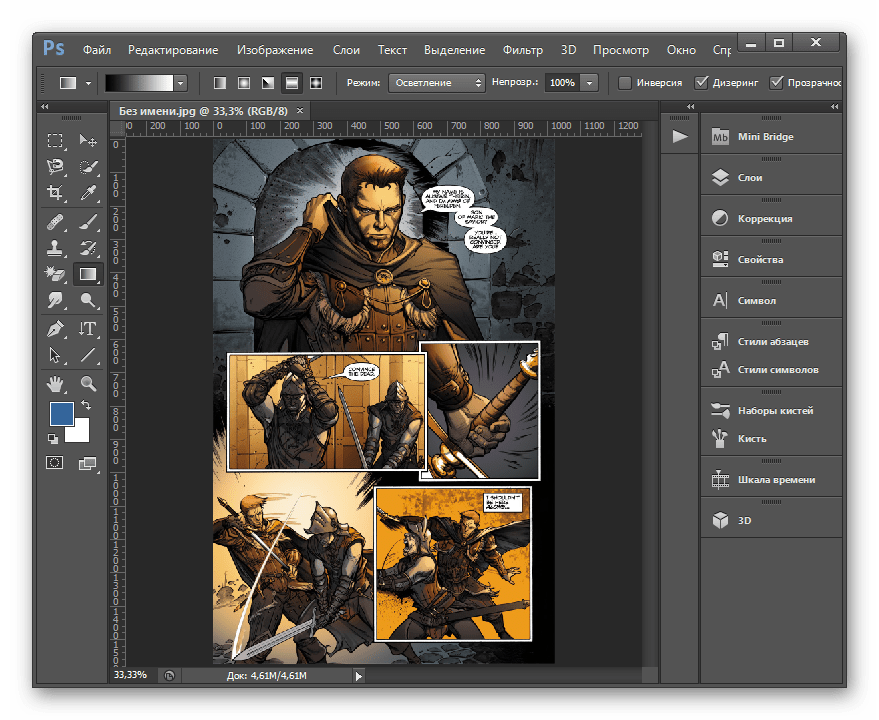Open the Режим blend mode dropdown
879x720 pixels.
(x=437, y=83)
